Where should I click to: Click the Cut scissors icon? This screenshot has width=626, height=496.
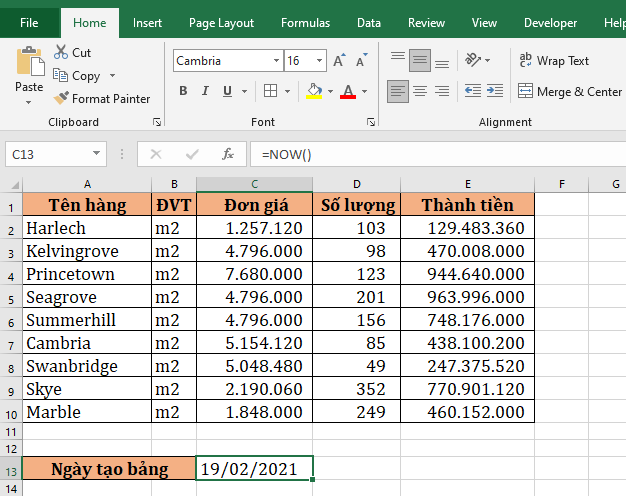click(x=62, y=52)
